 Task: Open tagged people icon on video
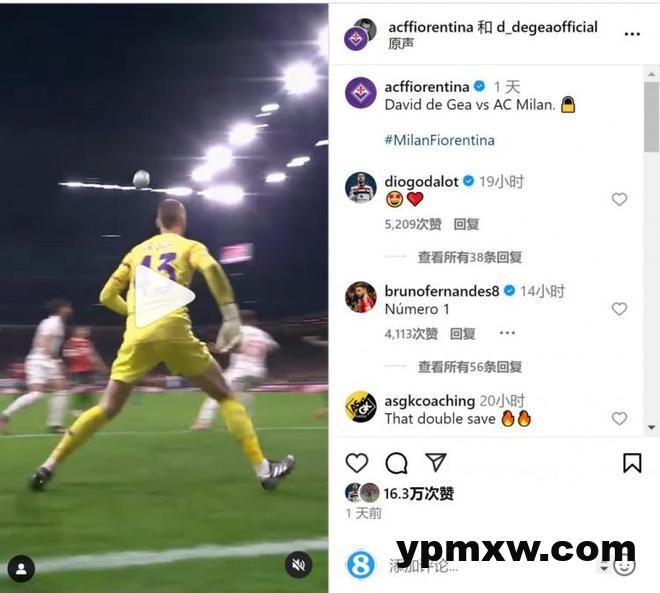[x=21, y=569]
